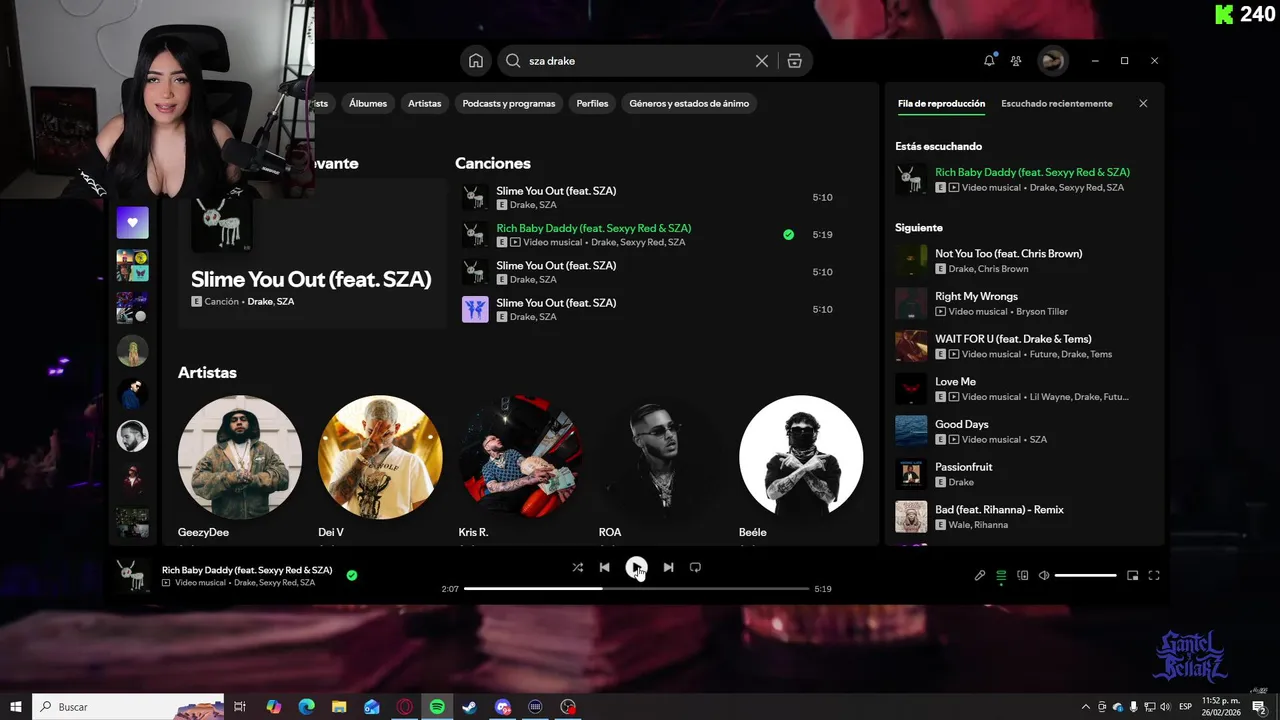Open now playing album cover thumbnail
This screenshot has width=1280, height=720.
coord(132,575)
